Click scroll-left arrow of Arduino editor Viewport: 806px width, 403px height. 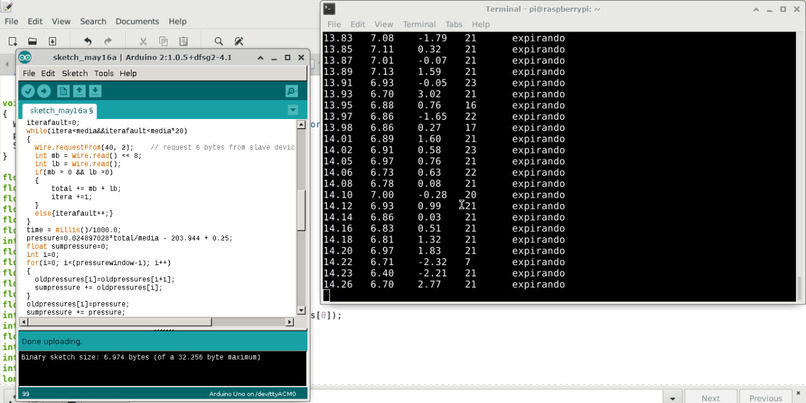[24, 322]
